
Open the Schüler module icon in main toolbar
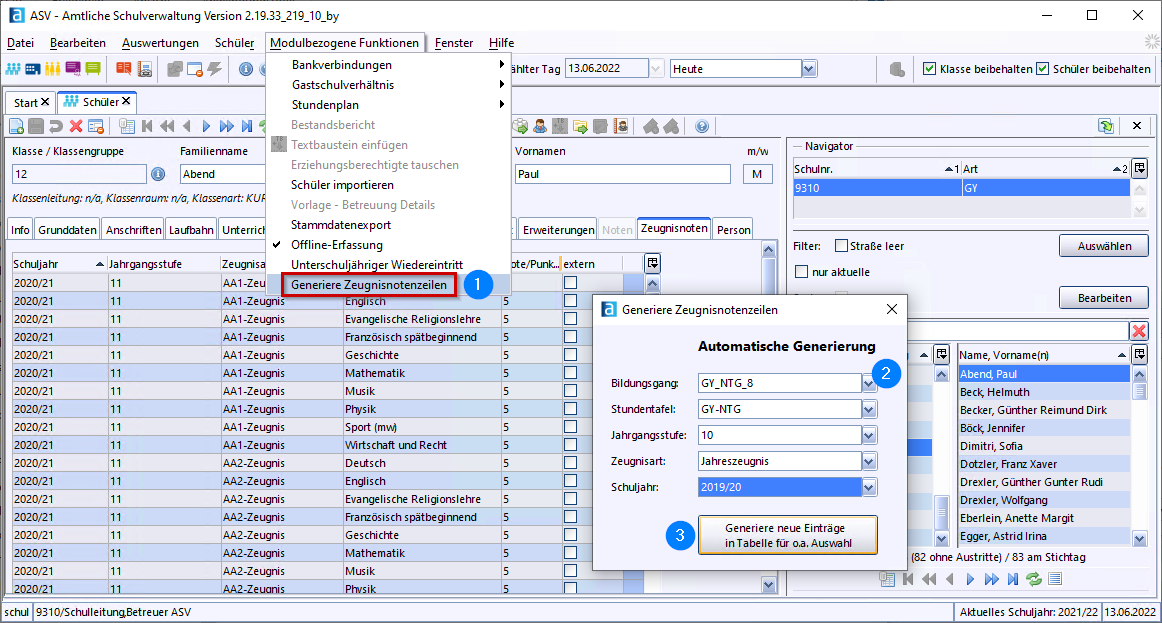13,69
